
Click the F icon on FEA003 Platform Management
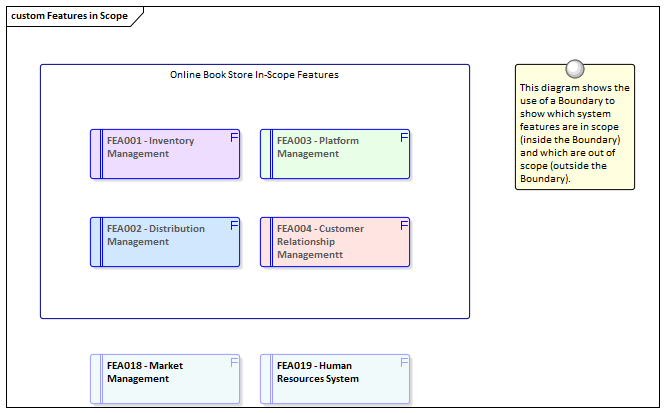pos(404,138)
